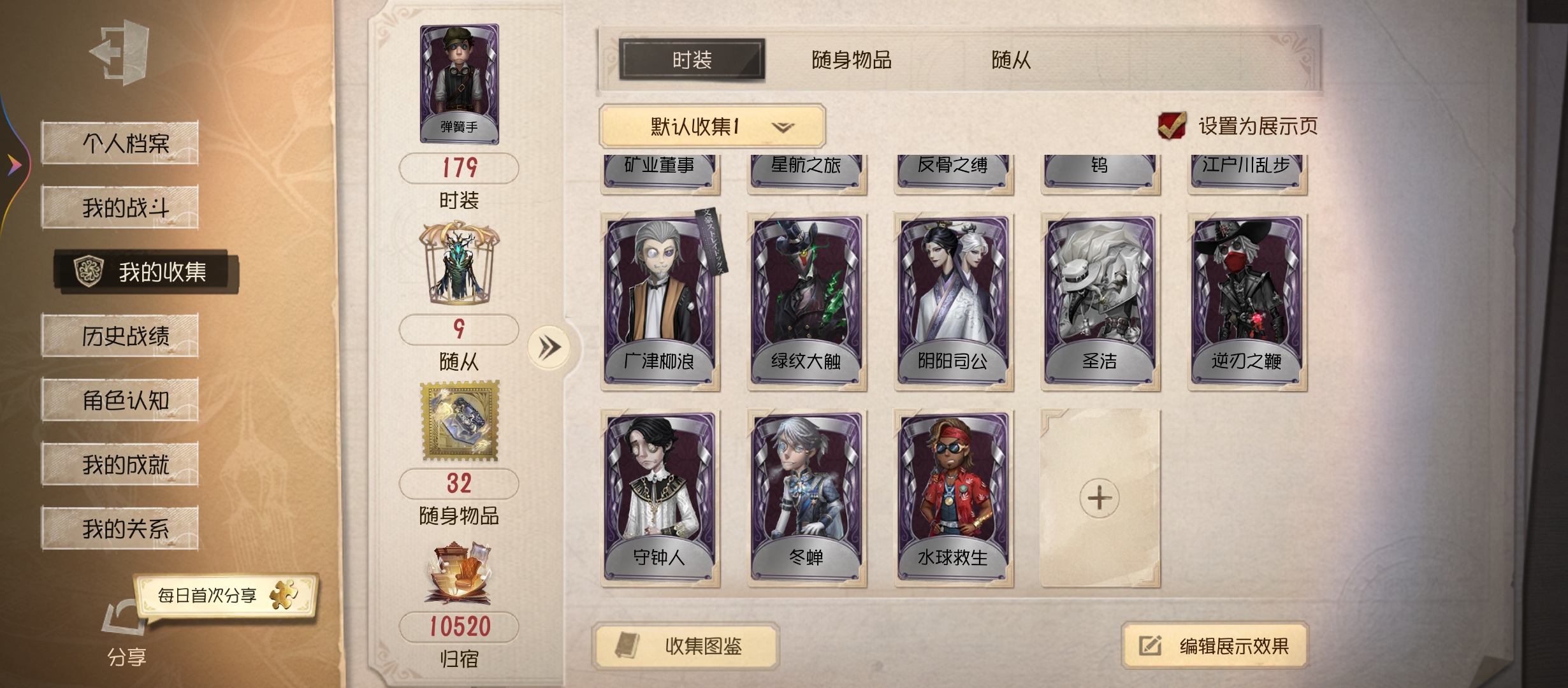Click the colored side arrow at left edge
This screenshot has height=688, width=1568.
pyautogui.click(x=14, y=165)
